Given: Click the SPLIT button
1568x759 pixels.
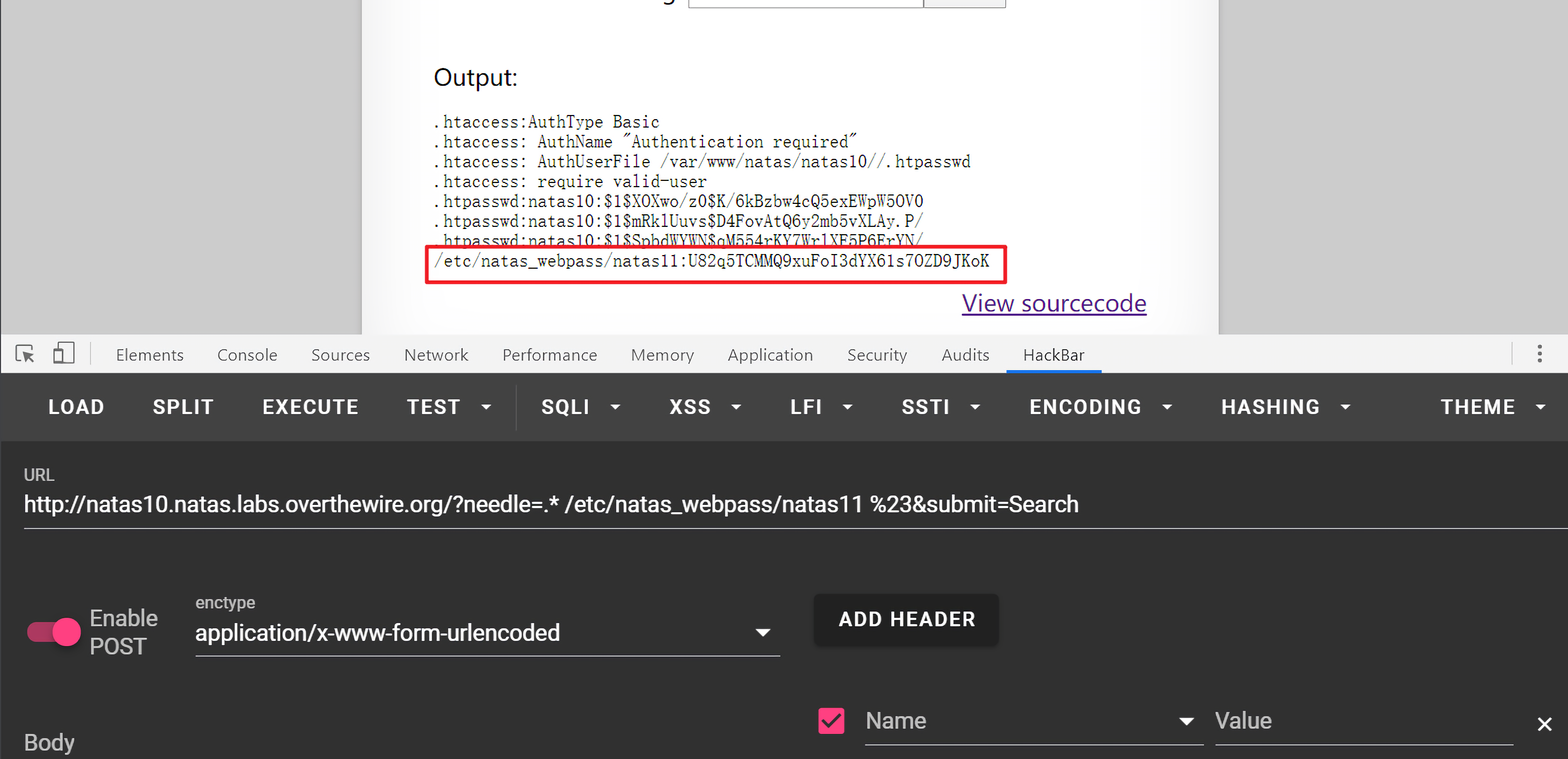Looking at the screenshot, I should click(x=183, y=407).
